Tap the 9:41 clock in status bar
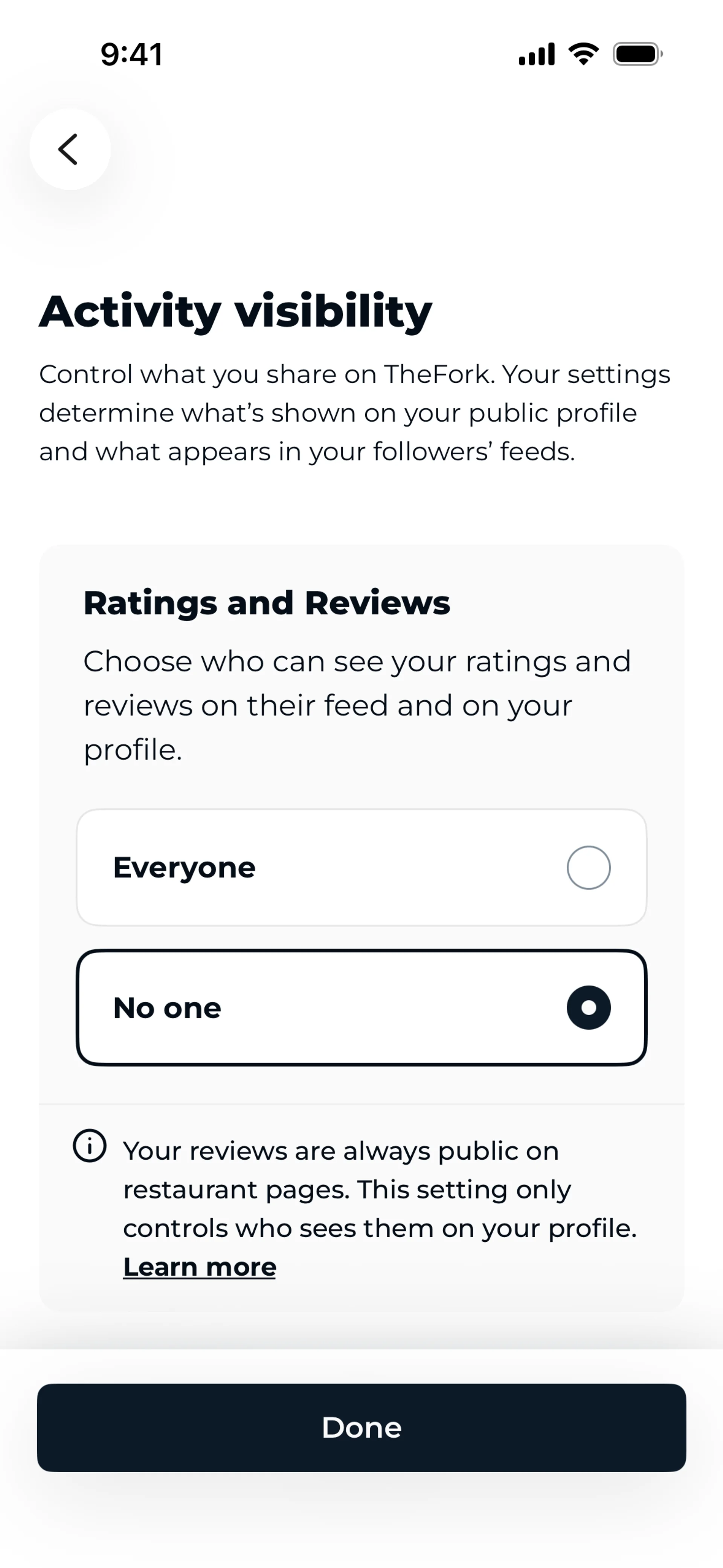 click(131, 55)
